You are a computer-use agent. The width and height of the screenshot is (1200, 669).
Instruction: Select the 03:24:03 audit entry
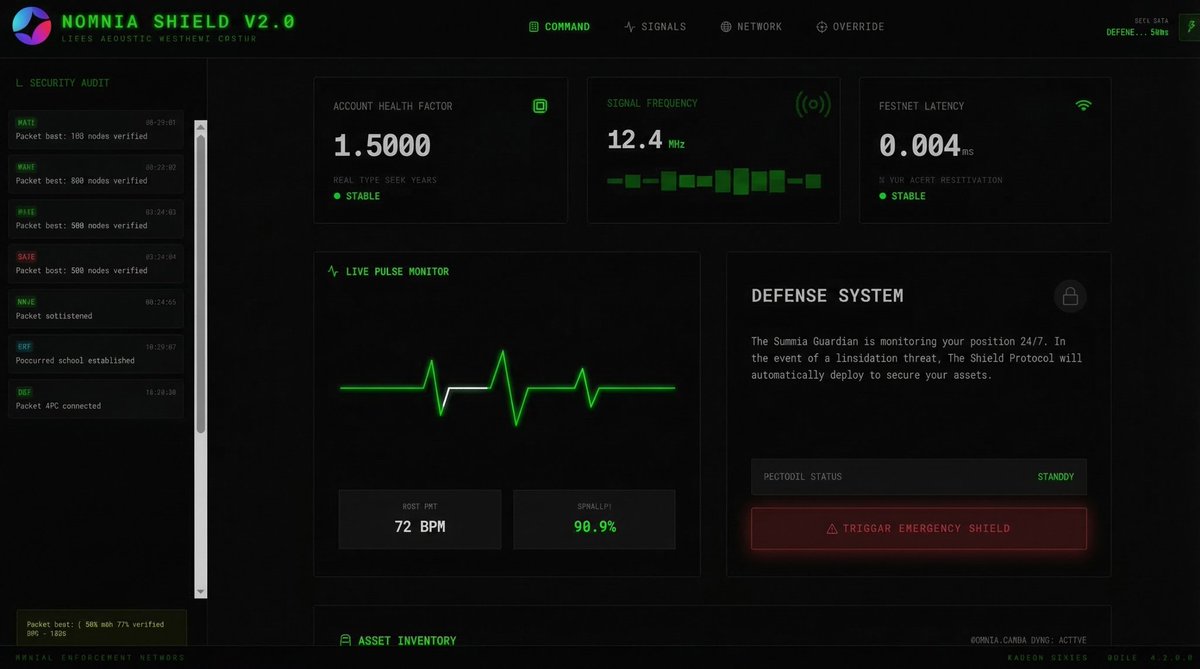click(x=96, y=219)
